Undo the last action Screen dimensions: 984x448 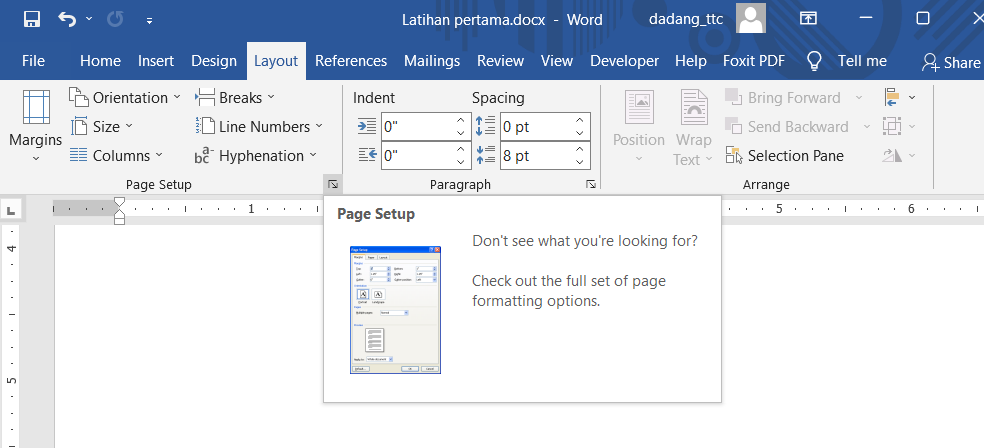click(x=67, y=19)
